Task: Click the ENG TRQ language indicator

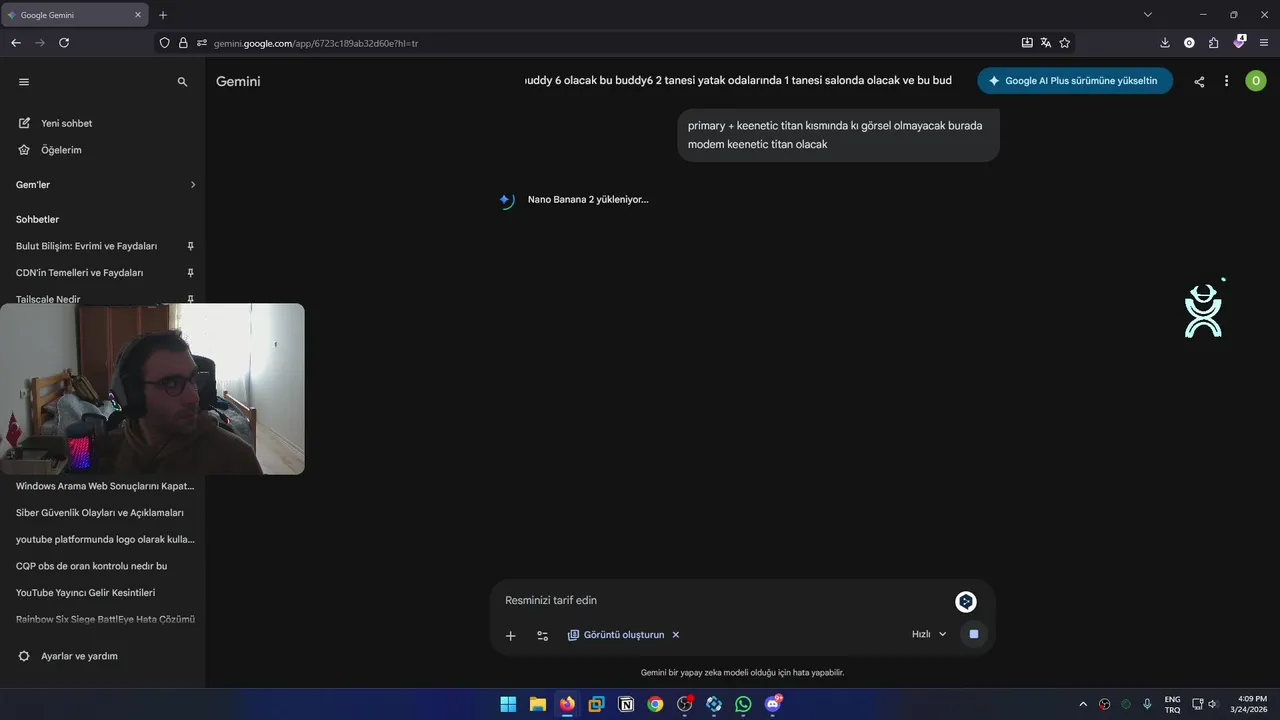Action: pos(1172,704)
